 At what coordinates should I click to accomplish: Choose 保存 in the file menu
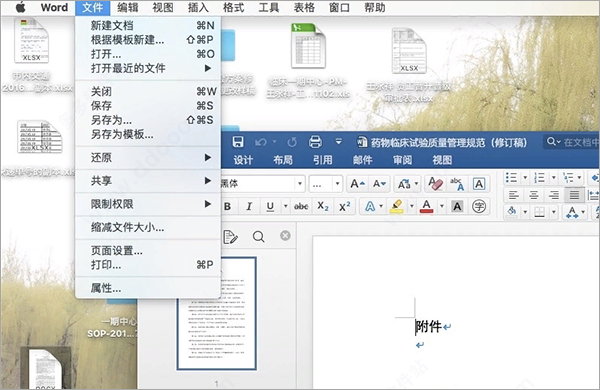[x=148, y=106]
